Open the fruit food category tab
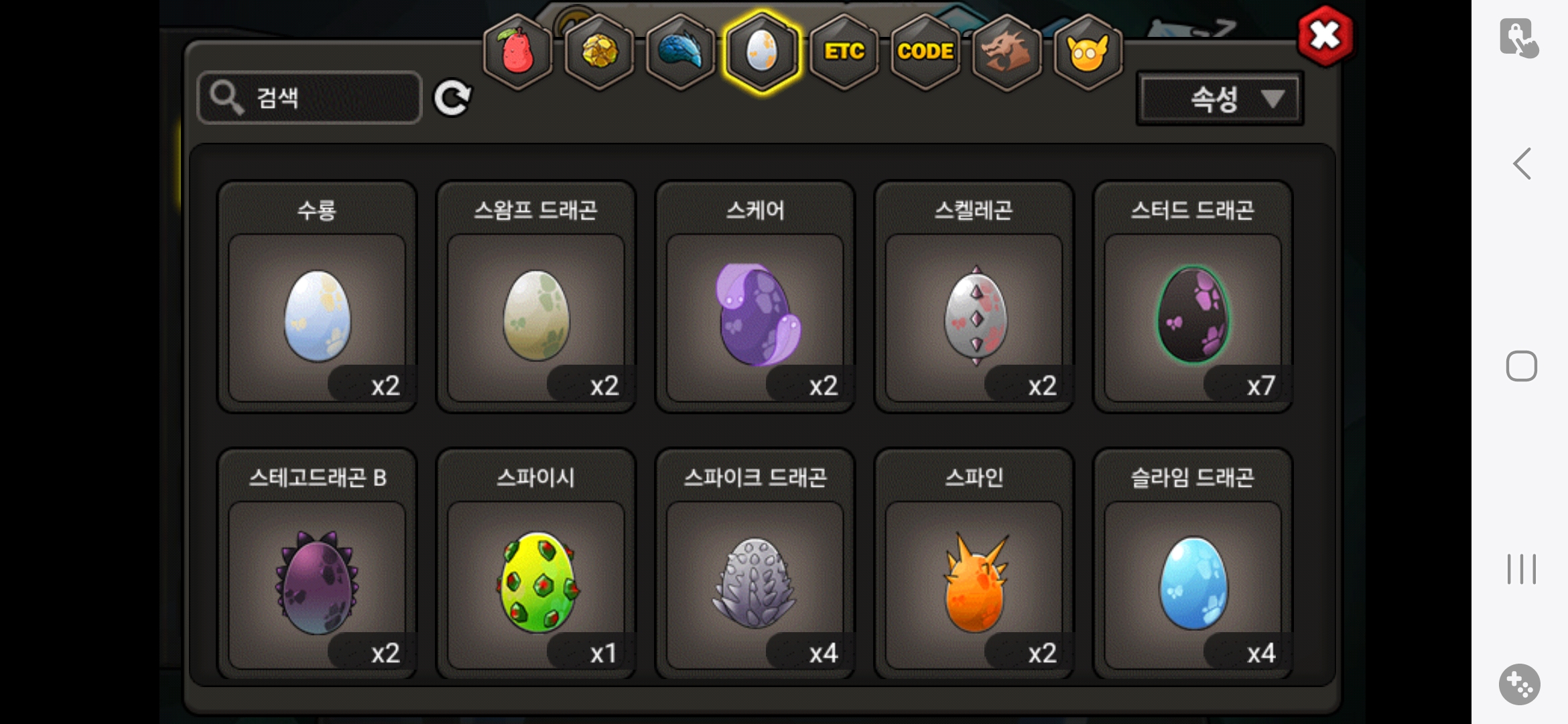 517,52
